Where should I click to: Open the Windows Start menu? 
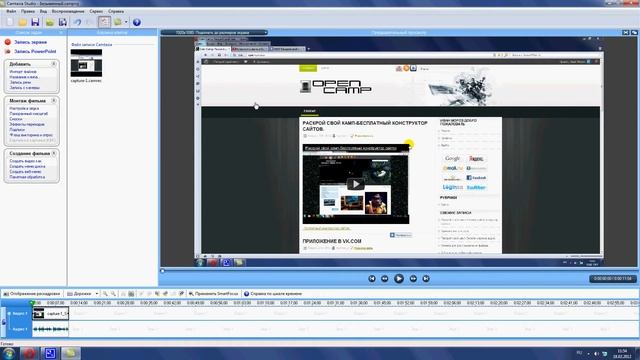pyautogui.click(x=9, y=353)
